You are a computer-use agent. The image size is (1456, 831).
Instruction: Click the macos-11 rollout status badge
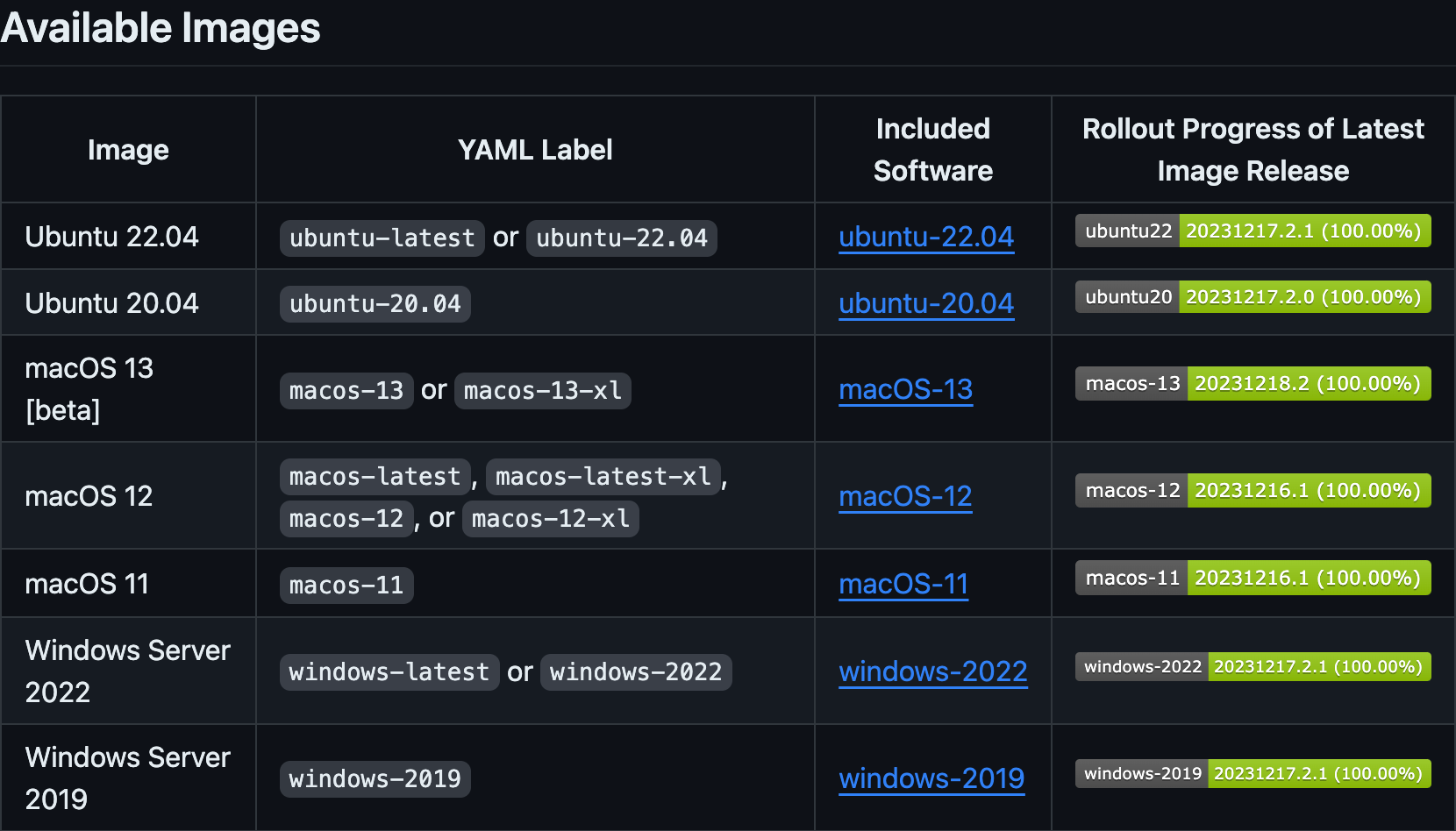click(x=1253, y=578)
